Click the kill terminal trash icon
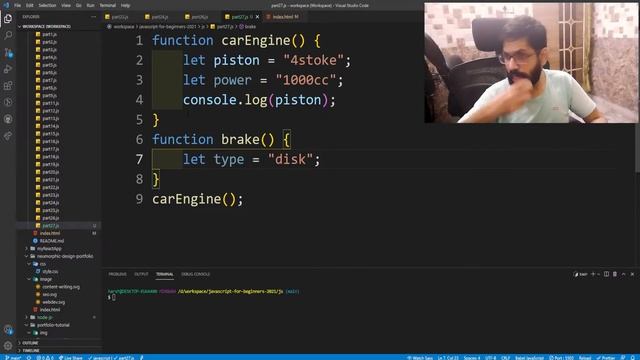Image resolution: width=640 pixels, height=360 pixels. (615, 274)
